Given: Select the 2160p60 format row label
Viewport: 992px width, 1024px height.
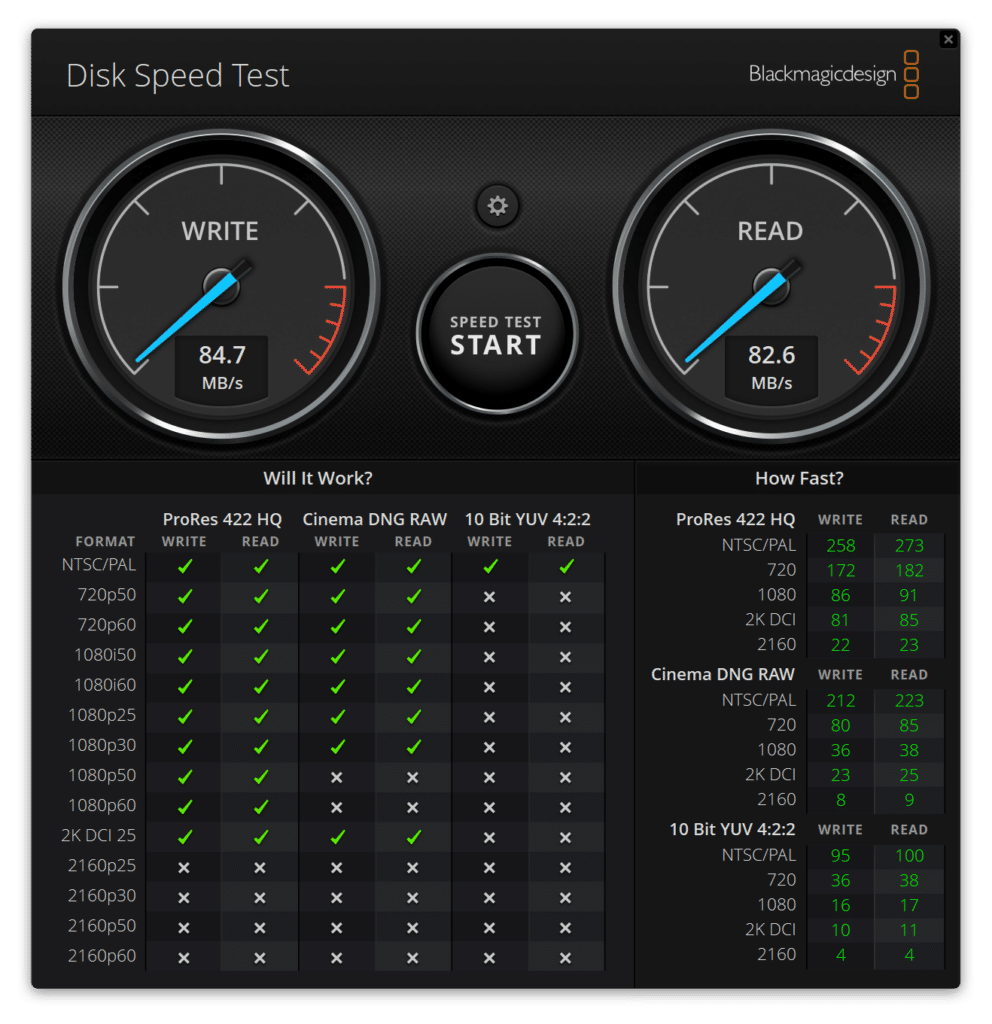Looking at the screenshot, I should tap(102, 955).
